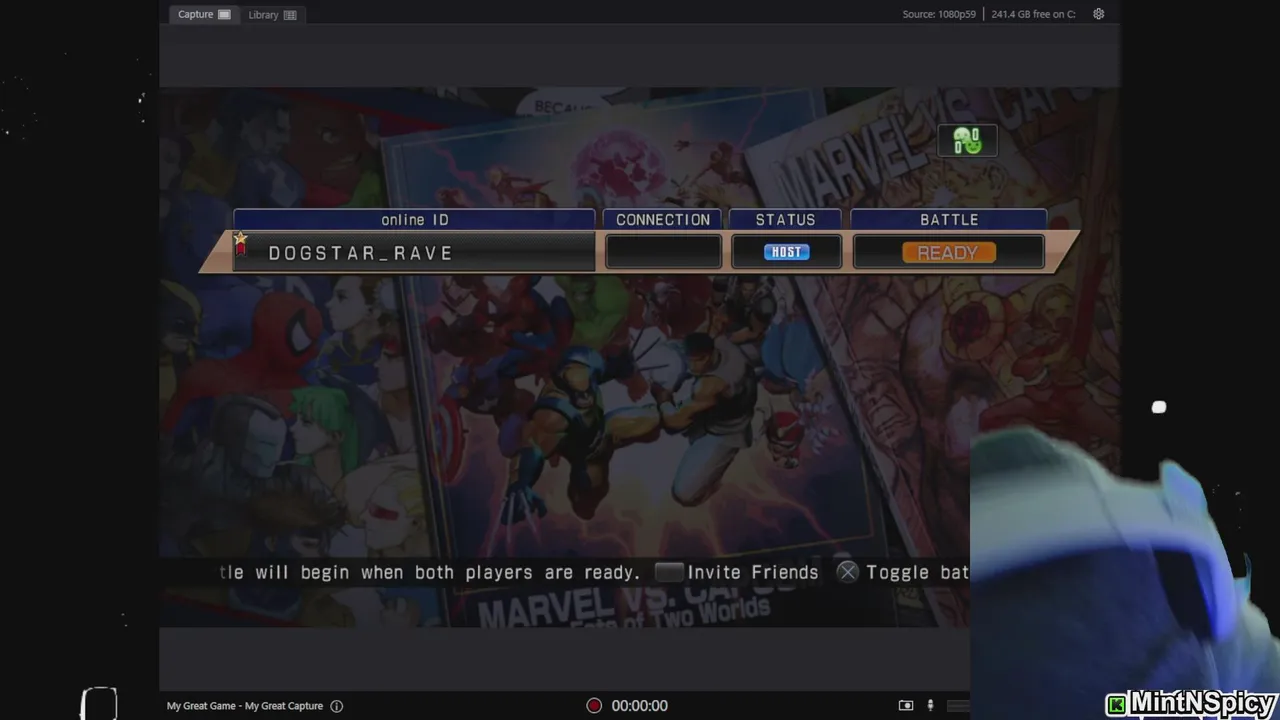Click the online ID column header
The image size is (1280, 720).
pyautogui.click(x=414, y=219)
